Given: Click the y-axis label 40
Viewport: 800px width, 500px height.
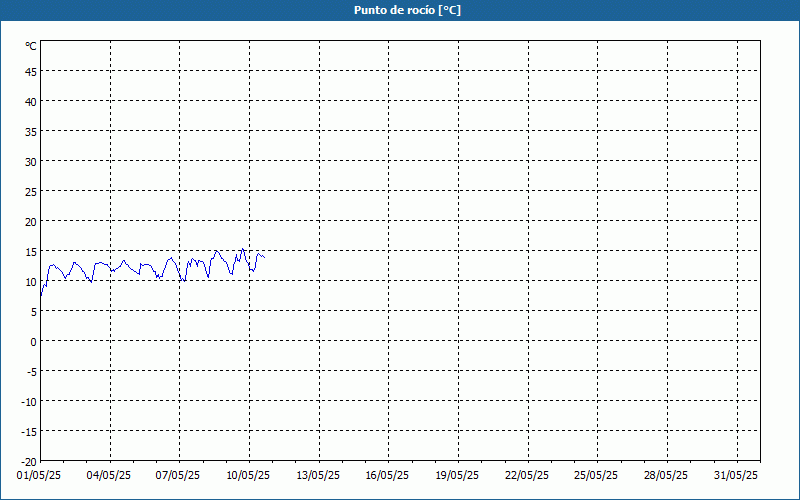Looking at the screenshot, I should (x=31, y=102).
